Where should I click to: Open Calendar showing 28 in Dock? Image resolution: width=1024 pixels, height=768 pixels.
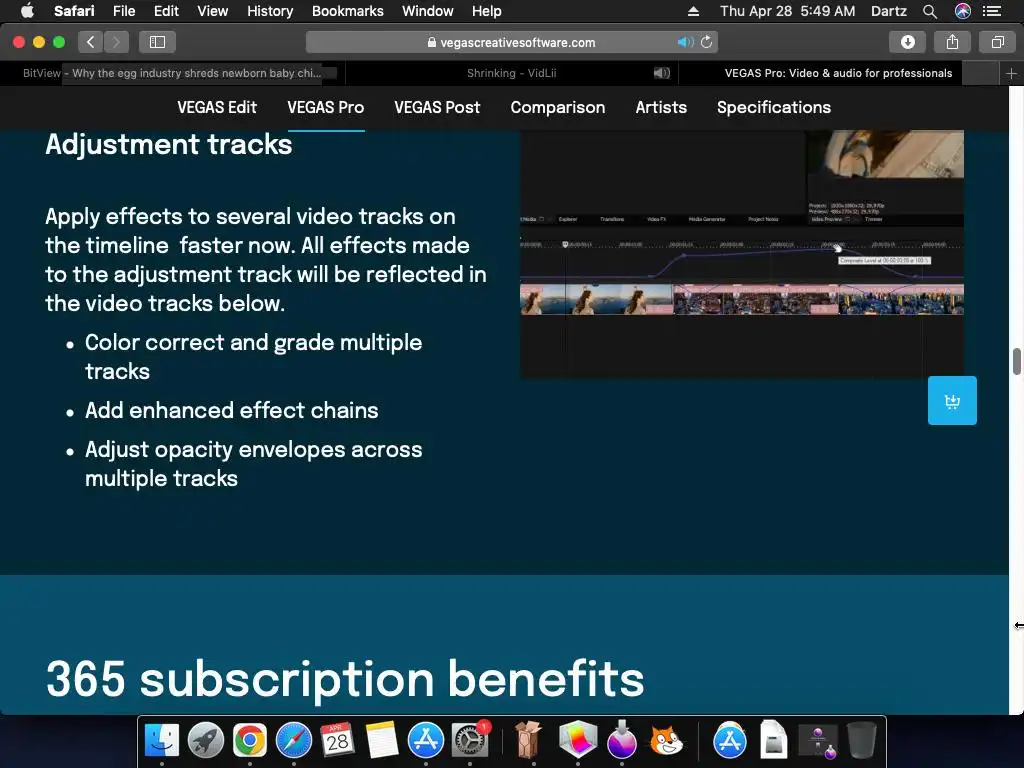[x=338, y=741]
